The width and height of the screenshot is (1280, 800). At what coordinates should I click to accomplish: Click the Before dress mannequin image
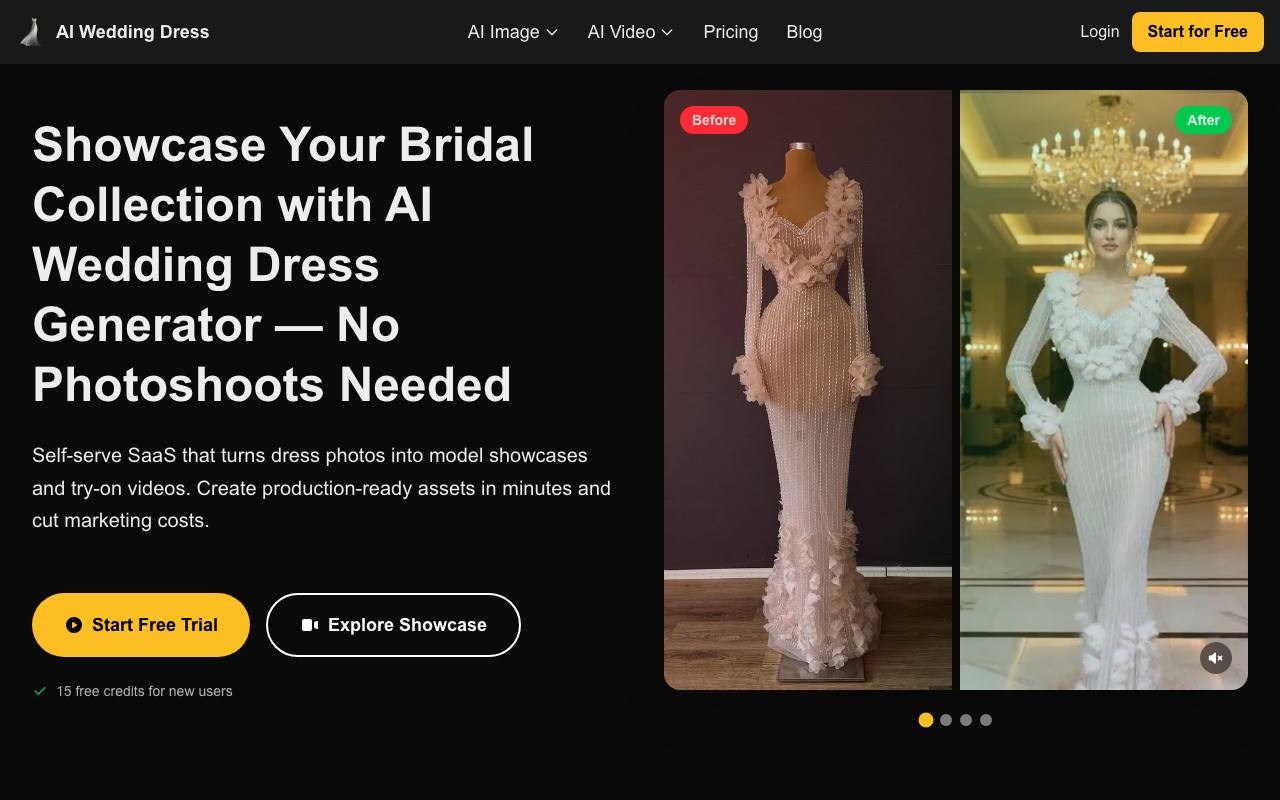click(808, 390)
